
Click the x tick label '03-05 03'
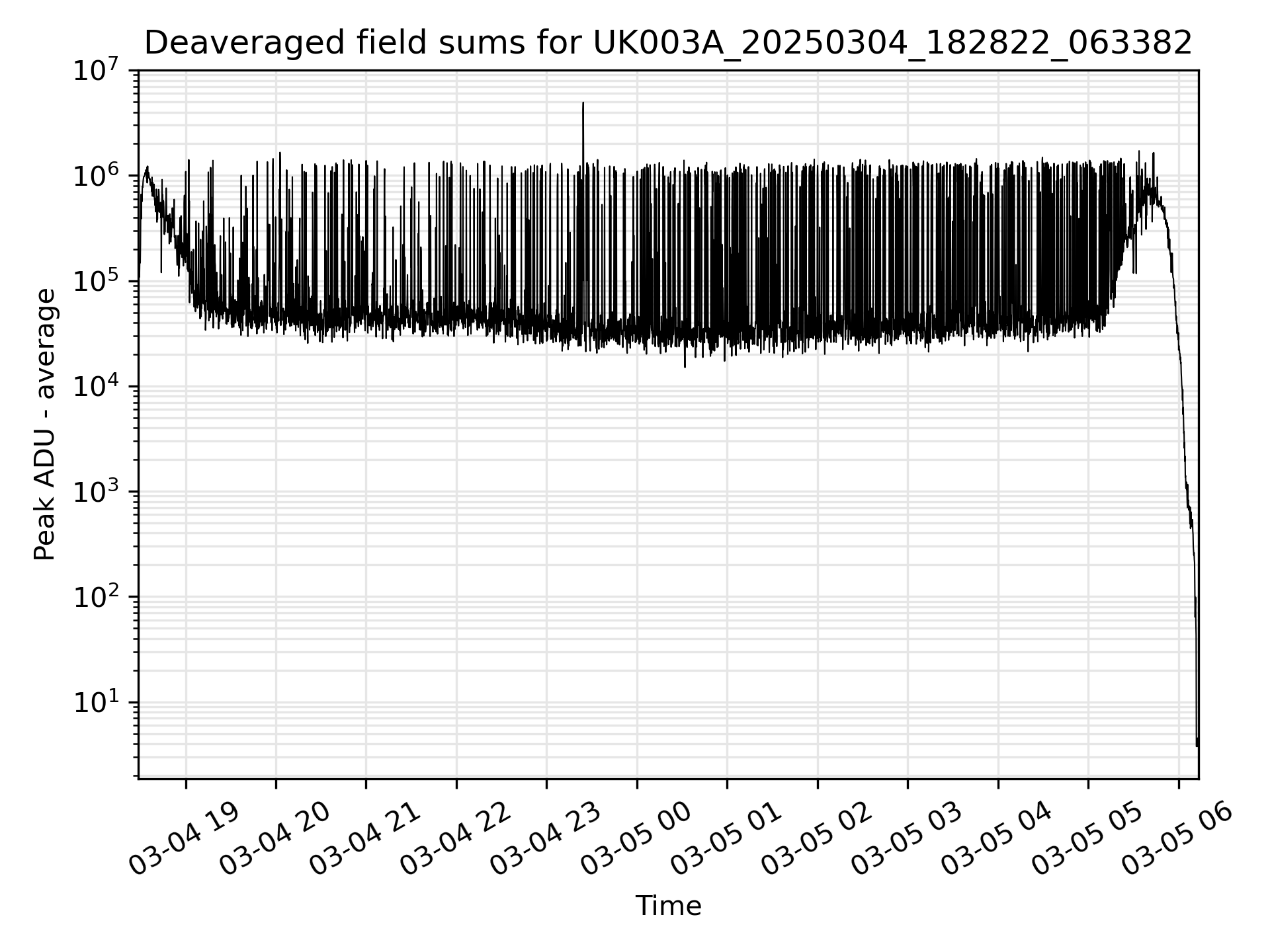[x=907, y=839]
